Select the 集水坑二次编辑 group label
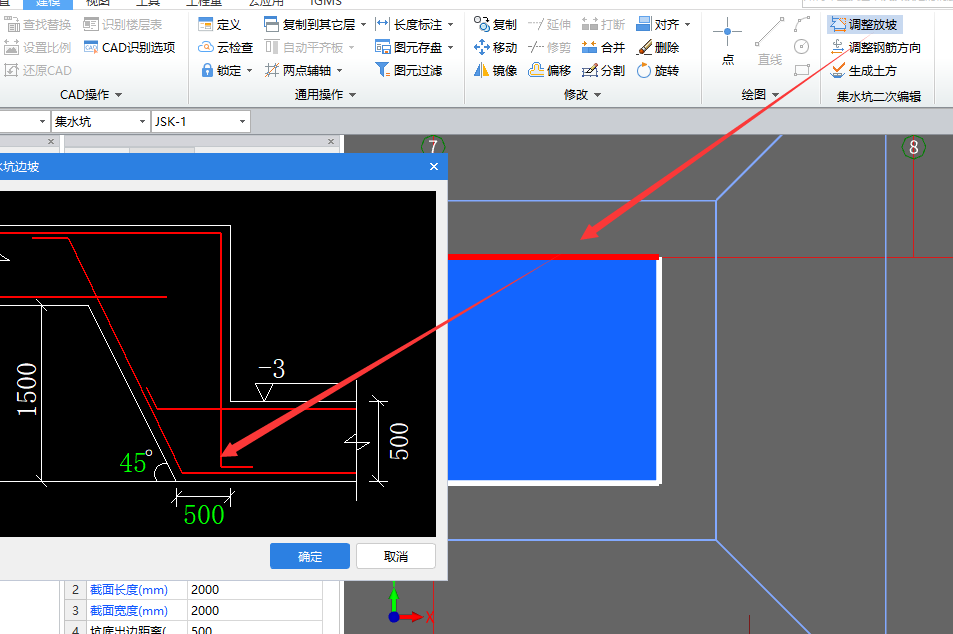The image size is (953, 634). 878,96
